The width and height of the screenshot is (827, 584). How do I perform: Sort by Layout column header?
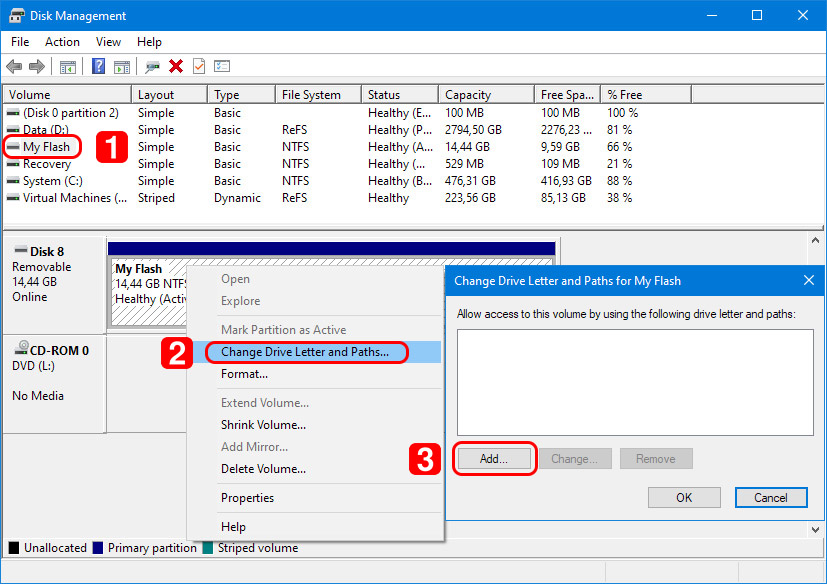[169, 94]
